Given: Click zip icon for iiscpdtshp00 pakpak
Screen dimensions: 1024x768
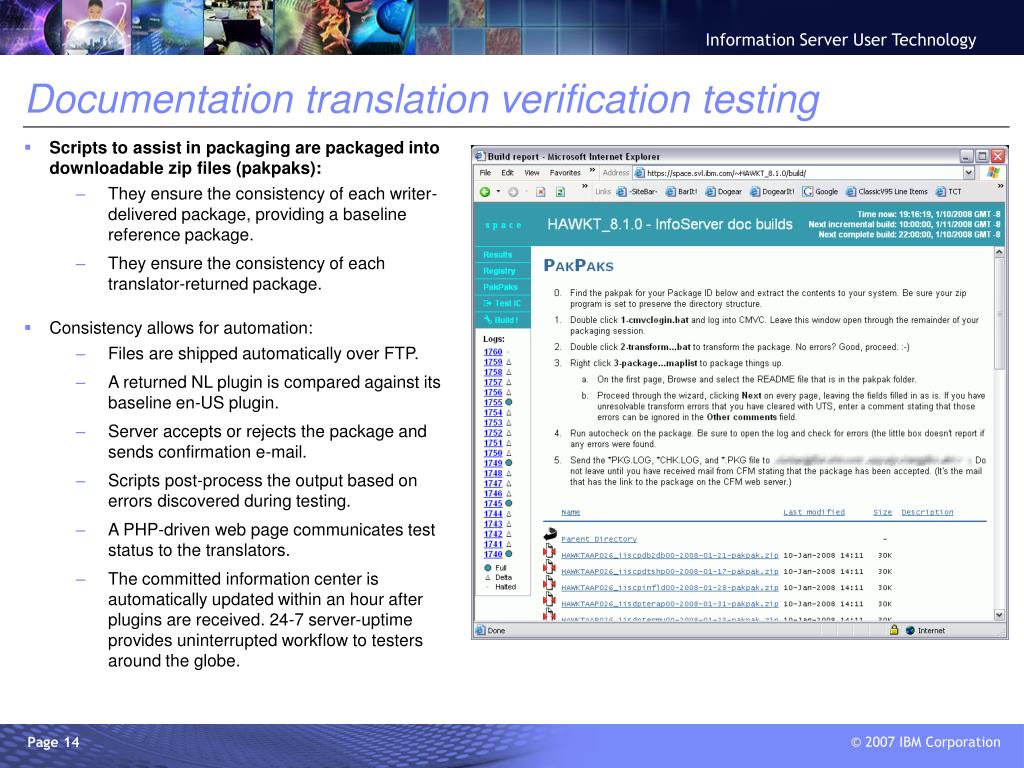Looking at the screenshot, I should pos(549,568).
